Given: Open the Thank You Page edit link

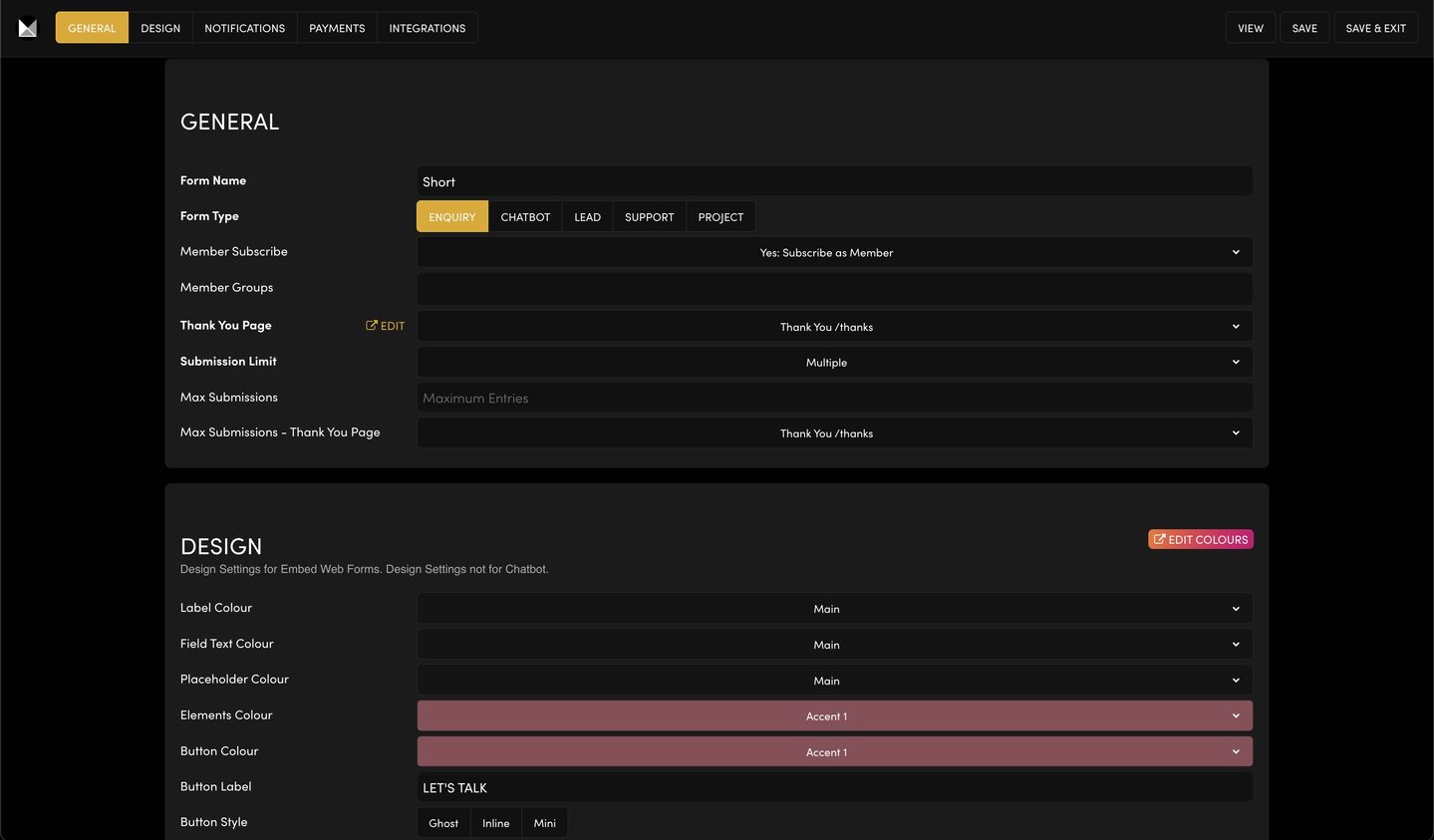Looking at the screenshot, I should pyautogui.click(x=386, y=326).
